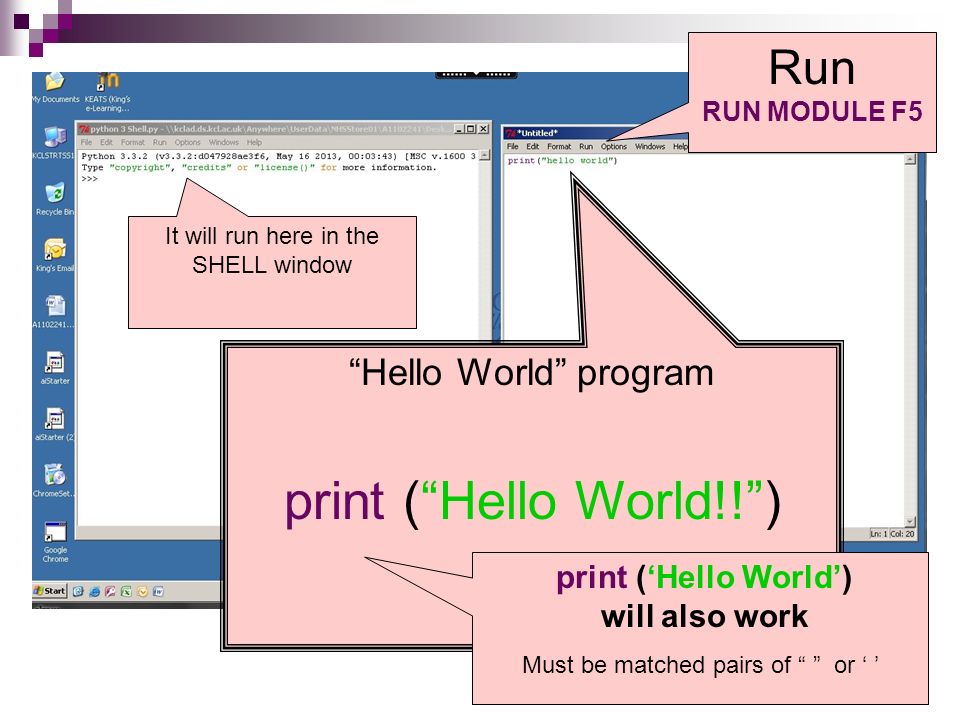This screenshot has width=960, height=720.
Task: Maximize the Python Shell window
Action: [470, 129]
